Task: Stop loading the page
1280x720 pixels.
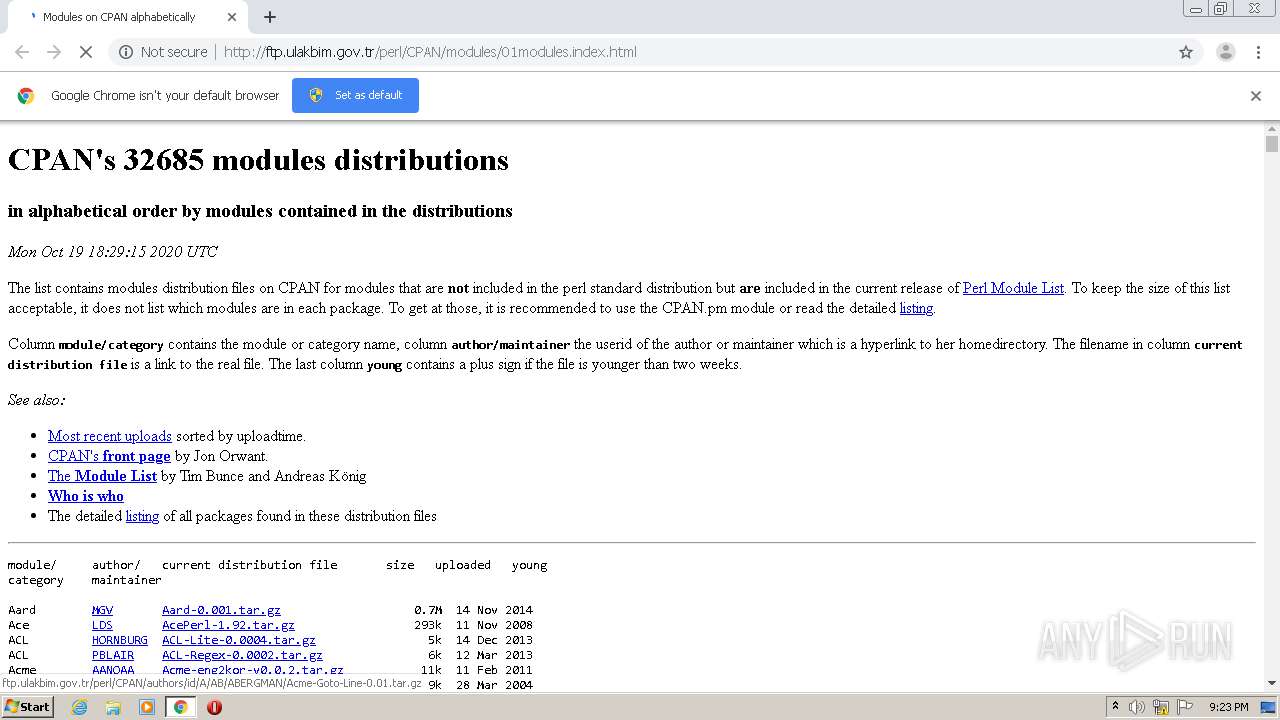Action: pos(86,52)
